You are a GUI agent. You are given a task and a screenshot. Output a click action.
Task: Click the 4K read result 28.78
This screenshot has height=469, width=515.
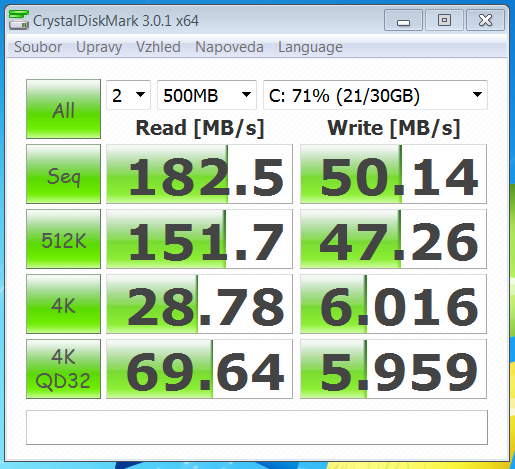pyautogui.click(x=199, y=304)
